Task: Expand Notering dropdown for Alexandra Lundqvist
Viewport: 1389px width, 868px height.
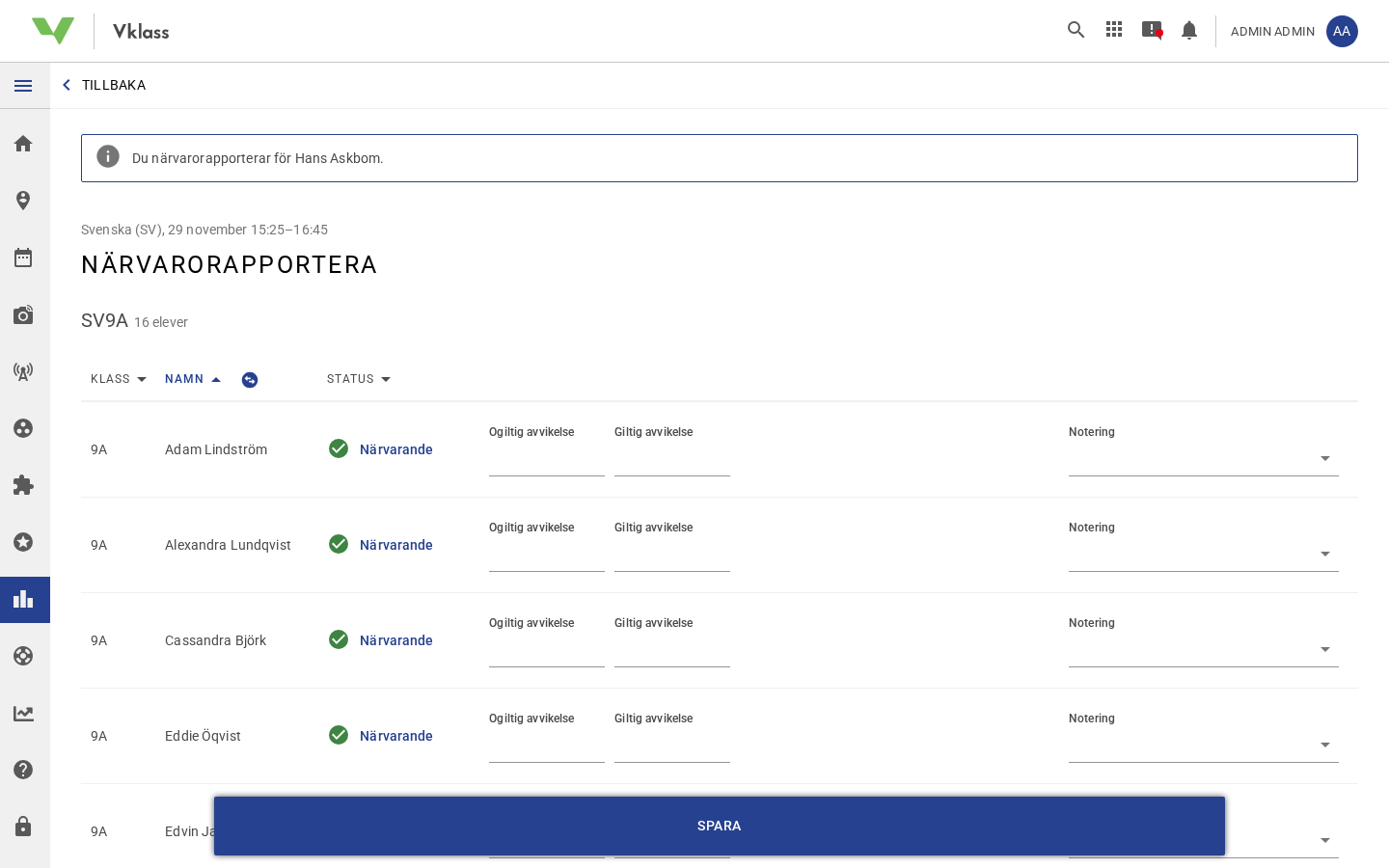Action: coord(1204,554)
